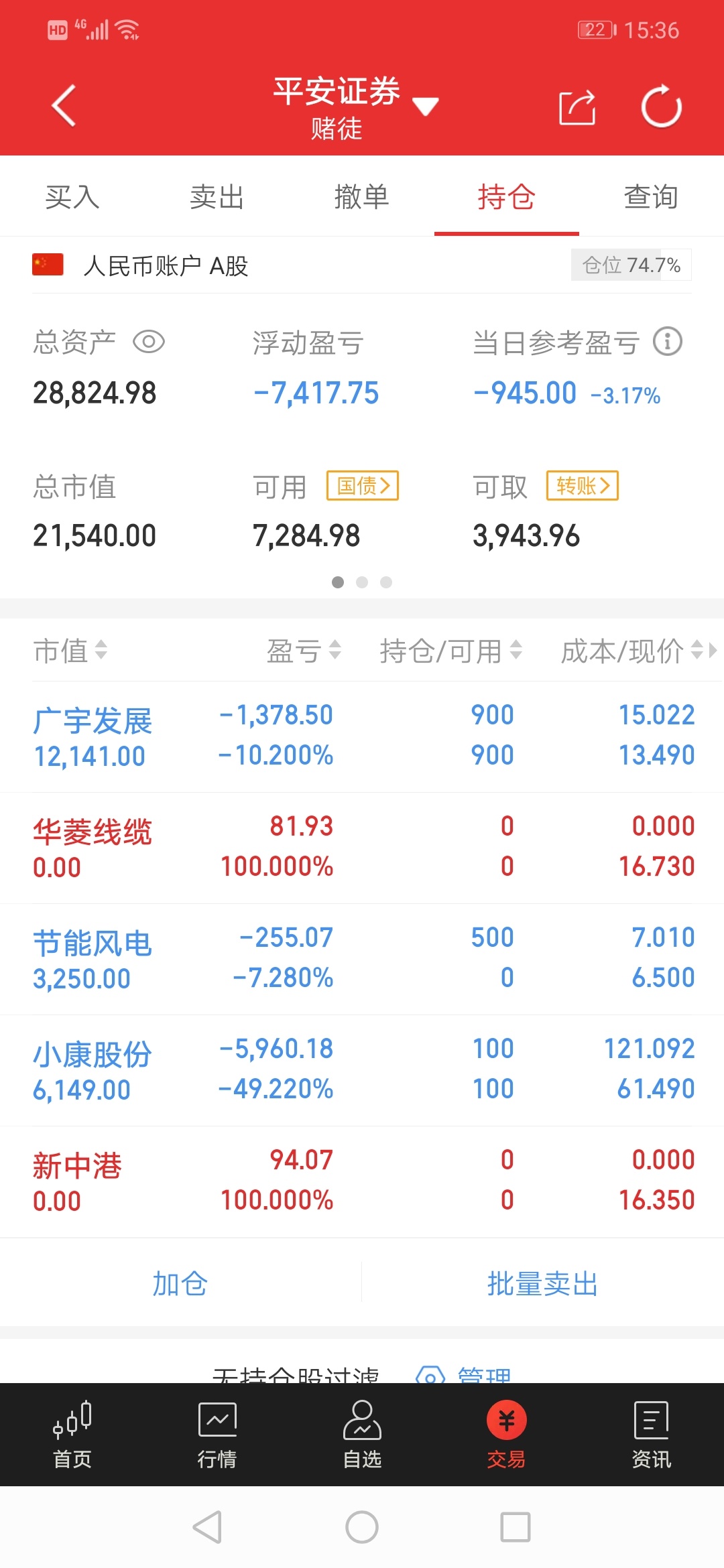Open 首页 in the bottom nav
724x1568 pixels.
click(72, 1435)
